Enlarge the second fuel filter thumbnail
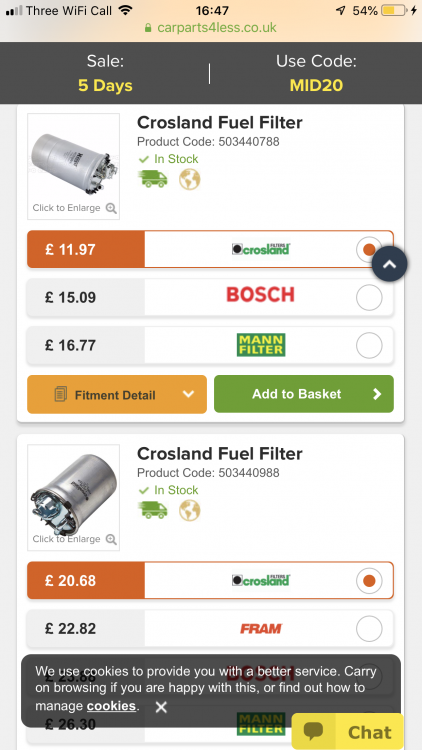This screenshot has height=750, width=422. [x=74, y=497]
